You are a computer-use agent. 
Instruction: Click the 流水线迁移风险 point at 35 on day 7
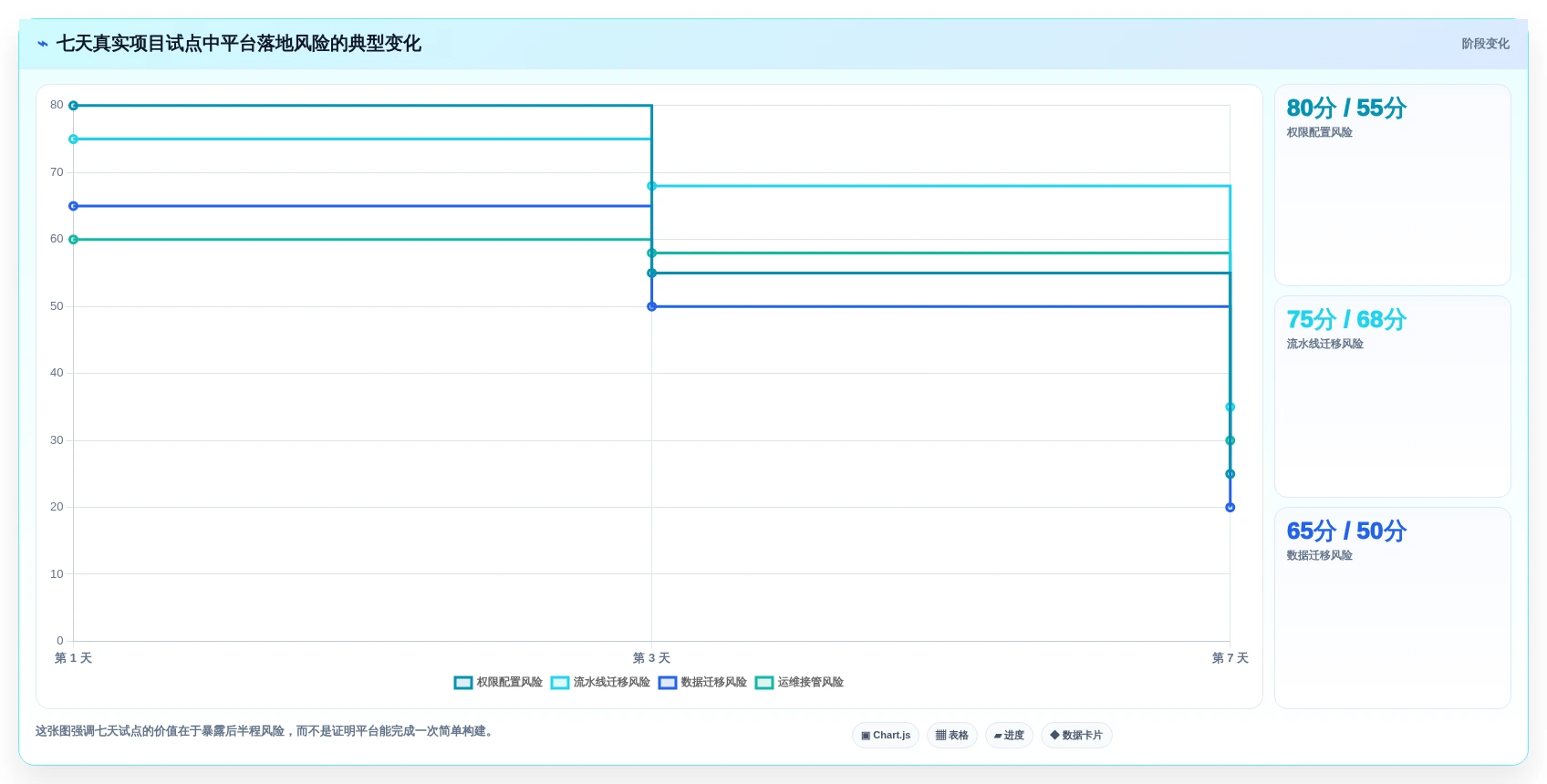click(1230, 407)
